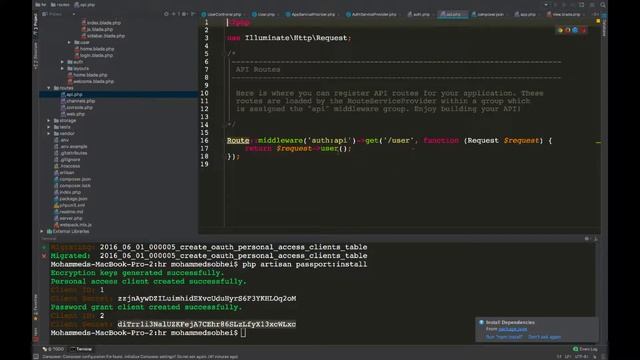Expand the storage folder in project tree
The image size is (640, 360).
click(49, 121)
